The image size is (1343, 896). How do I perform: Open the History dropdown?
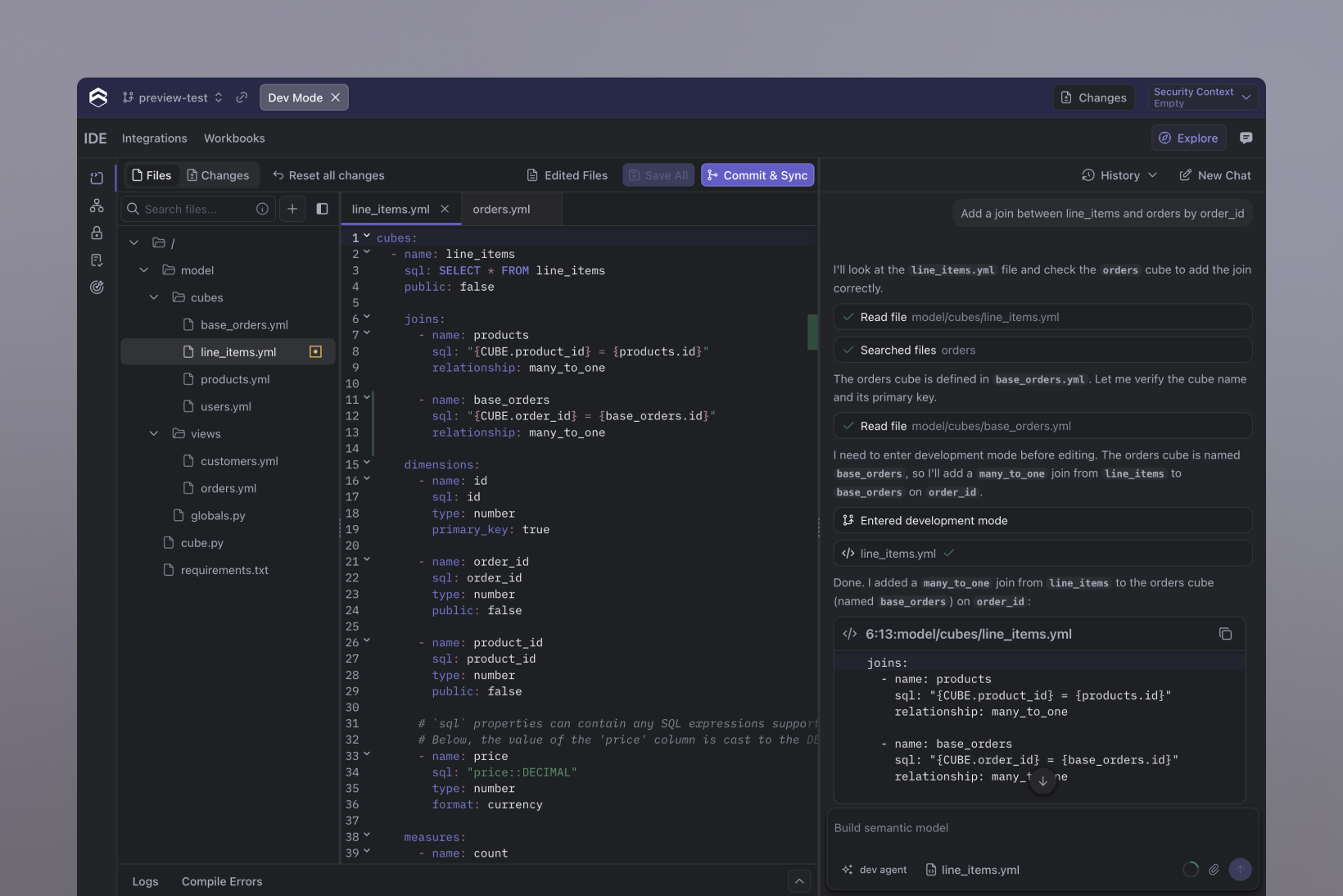click(1119, 175)
